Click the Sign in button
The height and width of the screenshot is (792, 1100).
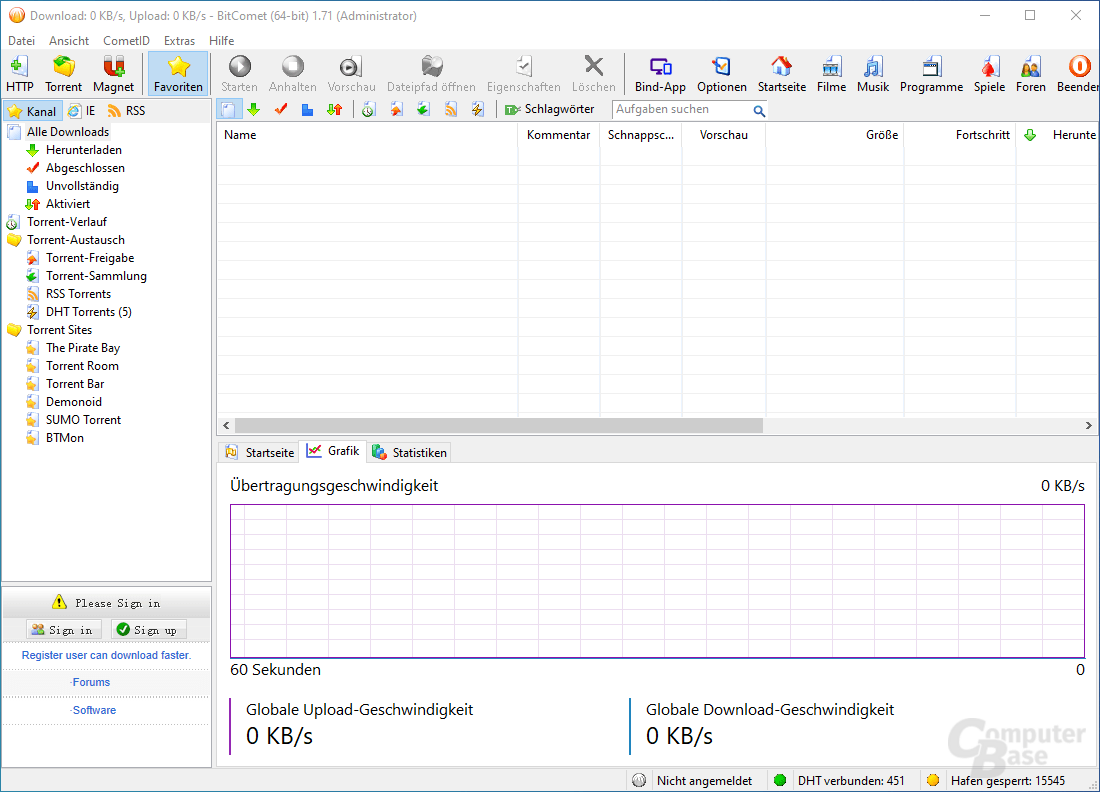(x=63, y=630)
